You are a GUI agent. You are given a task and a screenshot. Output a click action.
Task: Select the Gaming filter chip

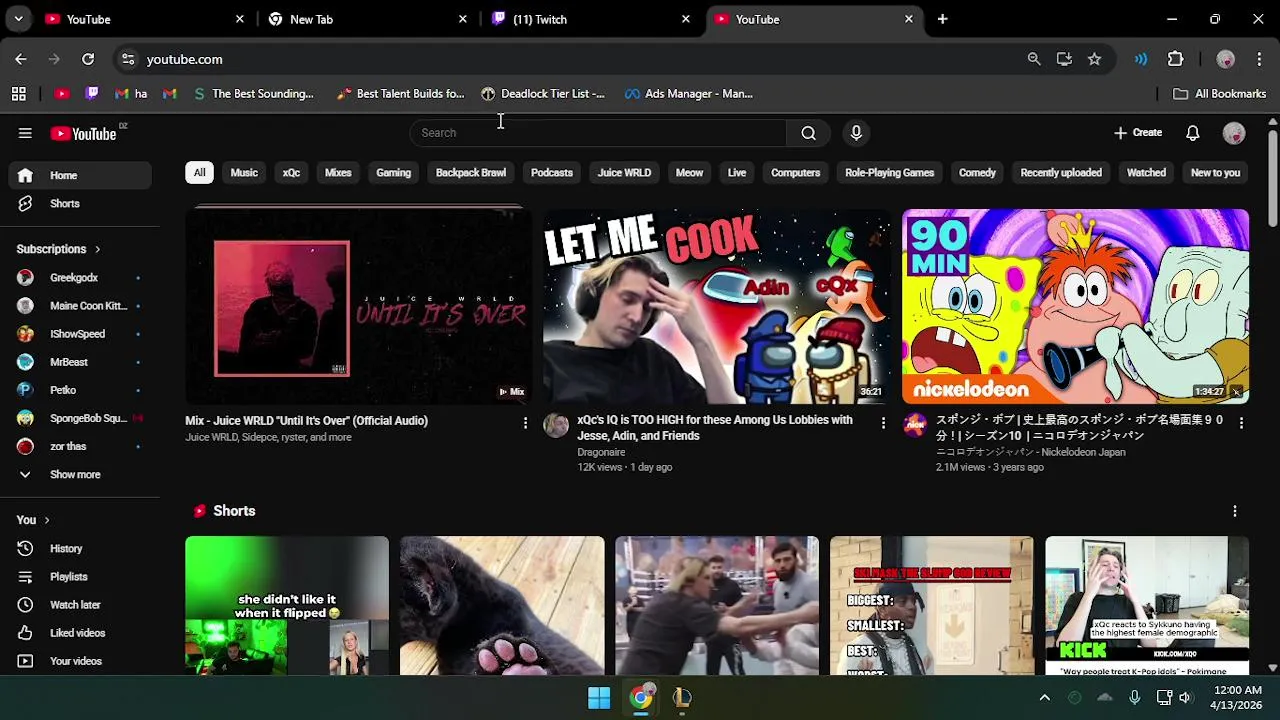(x=393, y=173)
